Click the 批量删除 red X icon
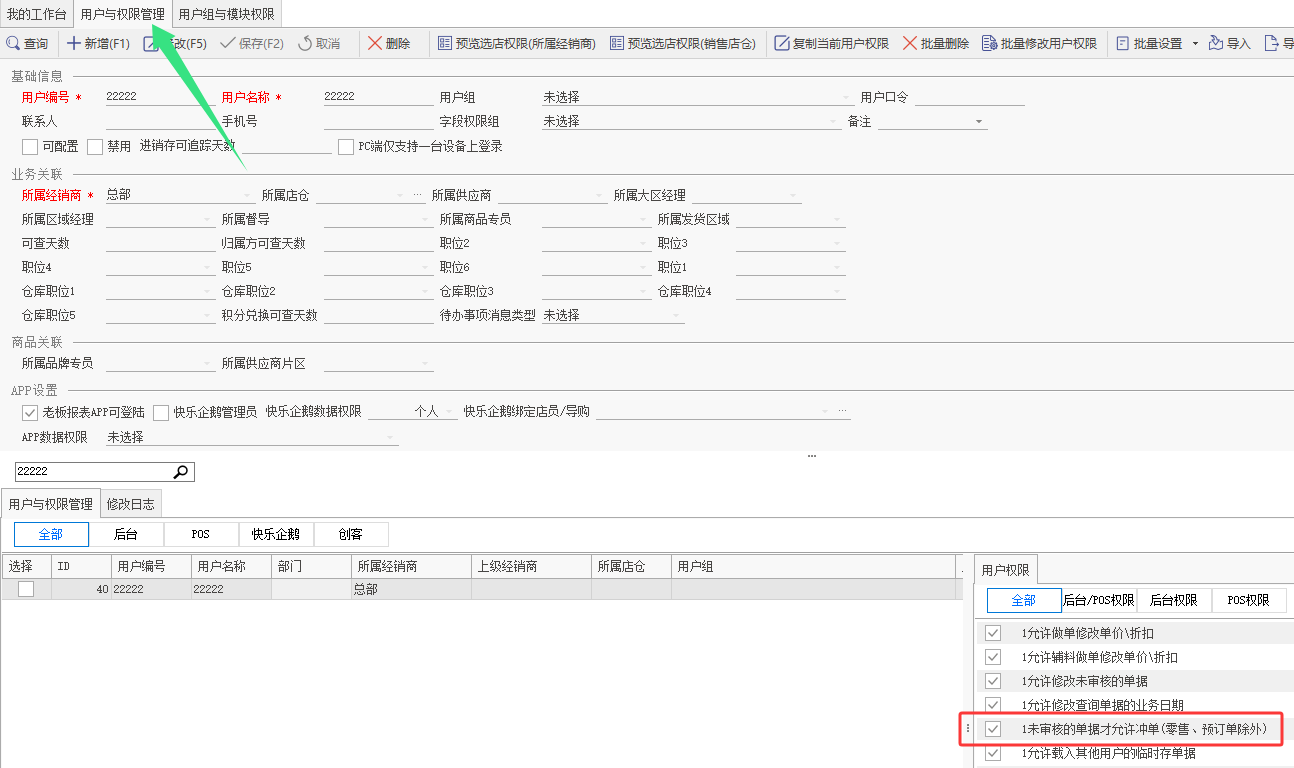 click(x=910, y=44)
